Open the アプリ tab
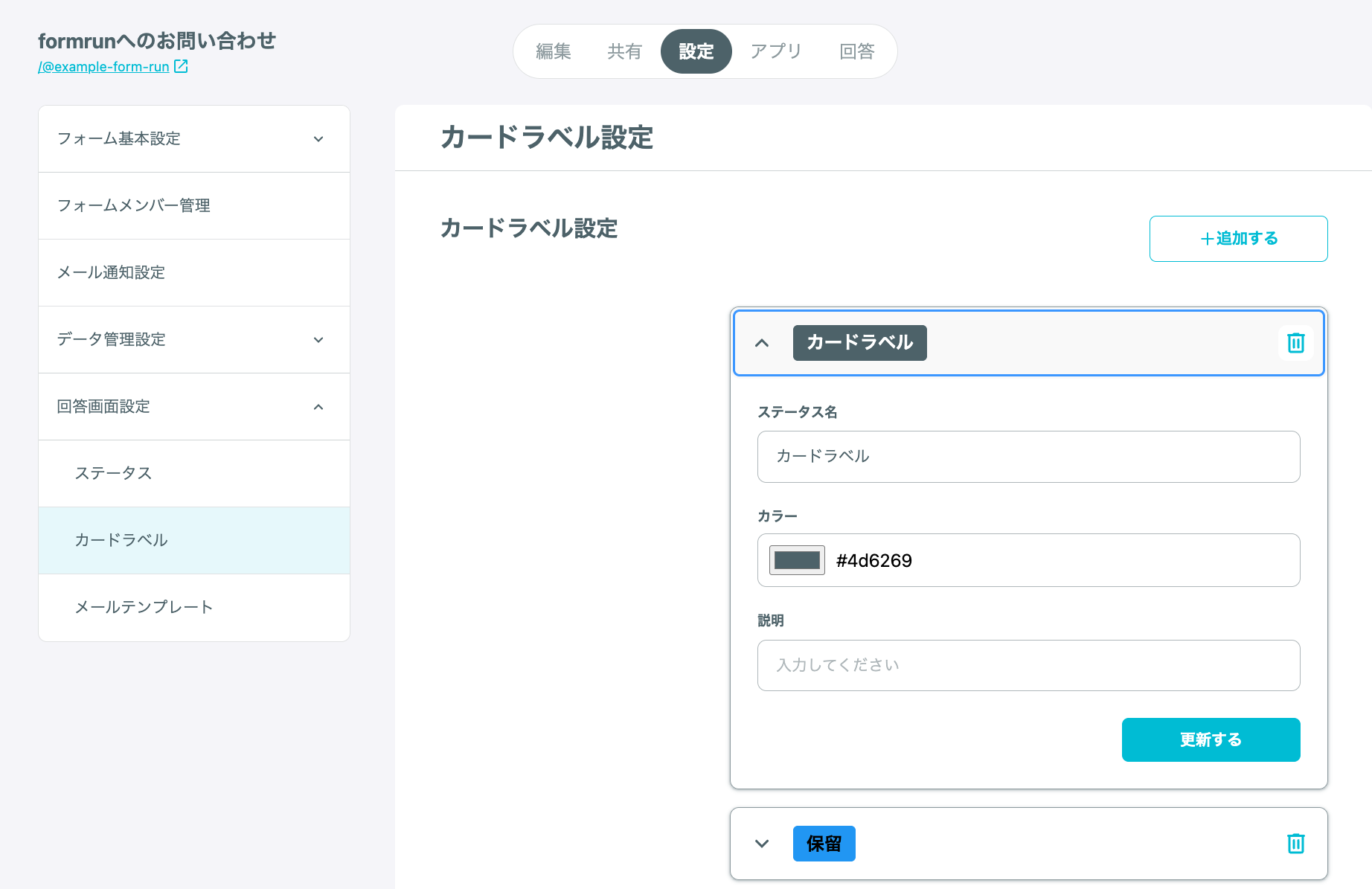The width and height of the screenshot is (1372, 889). pos(776,51)
